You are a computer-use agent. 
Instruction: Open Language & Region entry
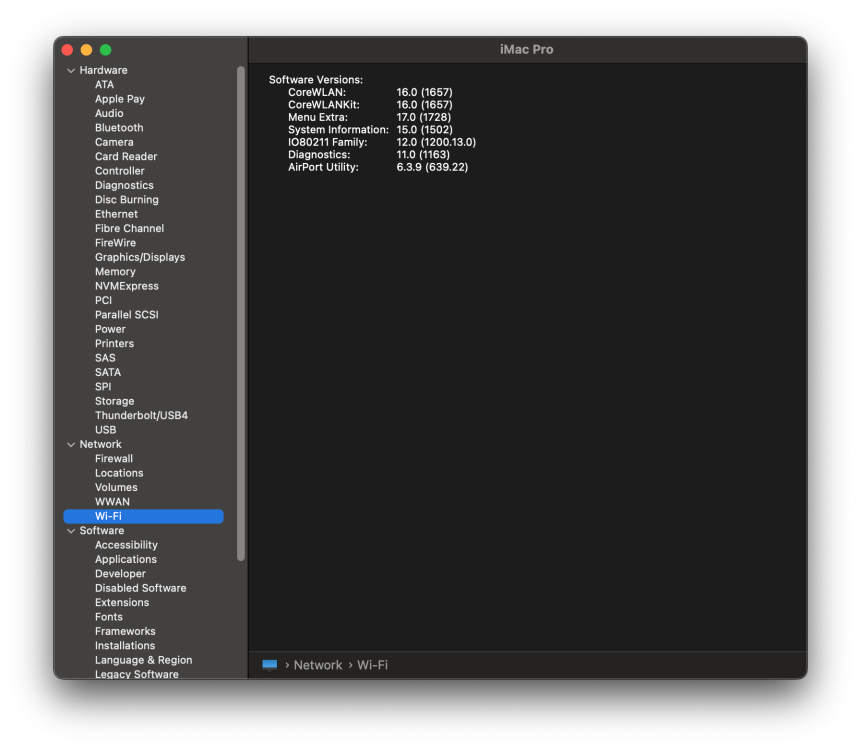(x=143, y=660)
